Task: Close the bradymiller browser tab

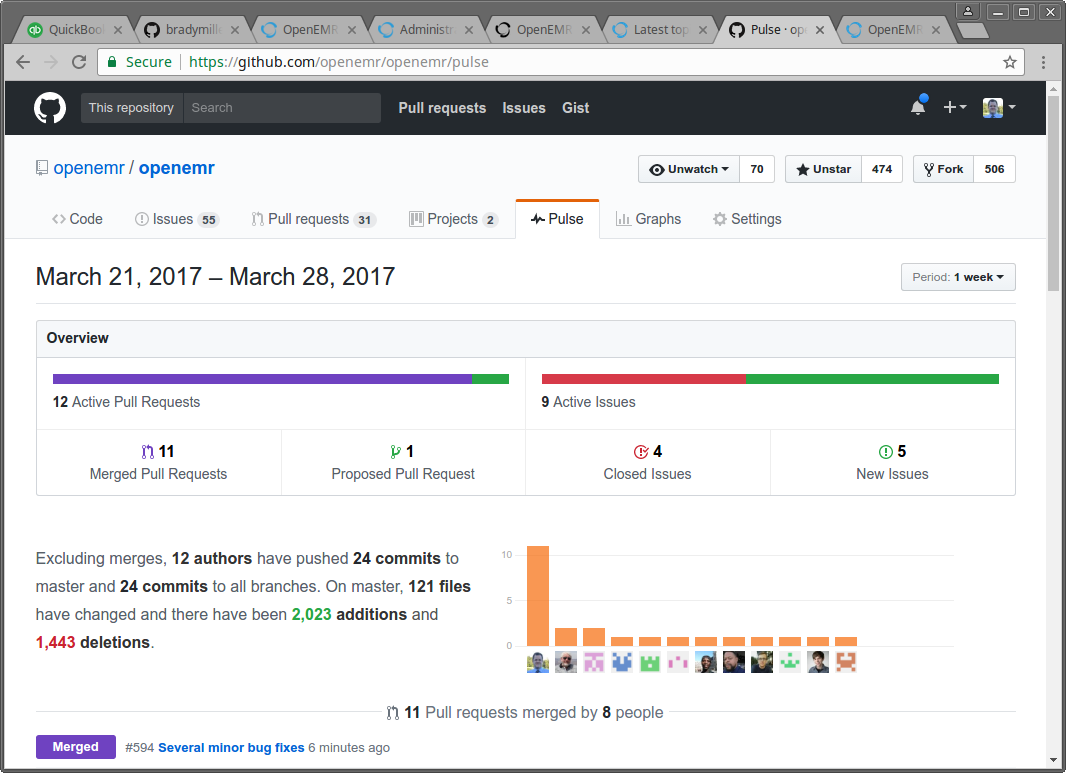Action: pos(235,30)
